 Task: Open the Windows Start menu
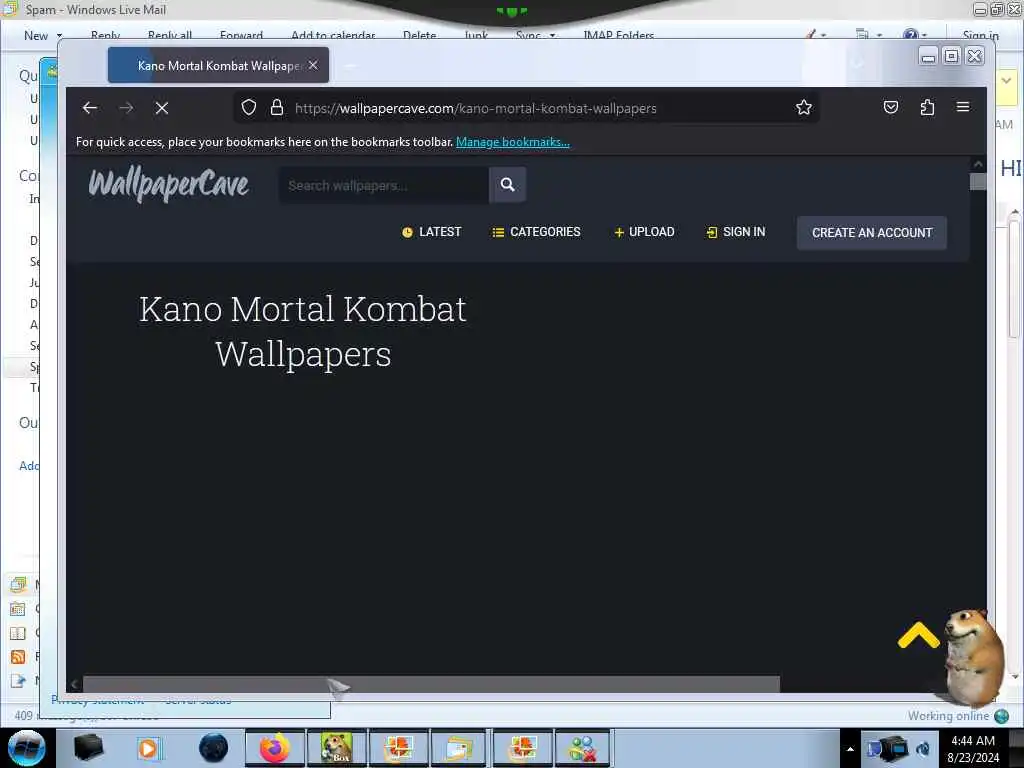pos(27,748)
